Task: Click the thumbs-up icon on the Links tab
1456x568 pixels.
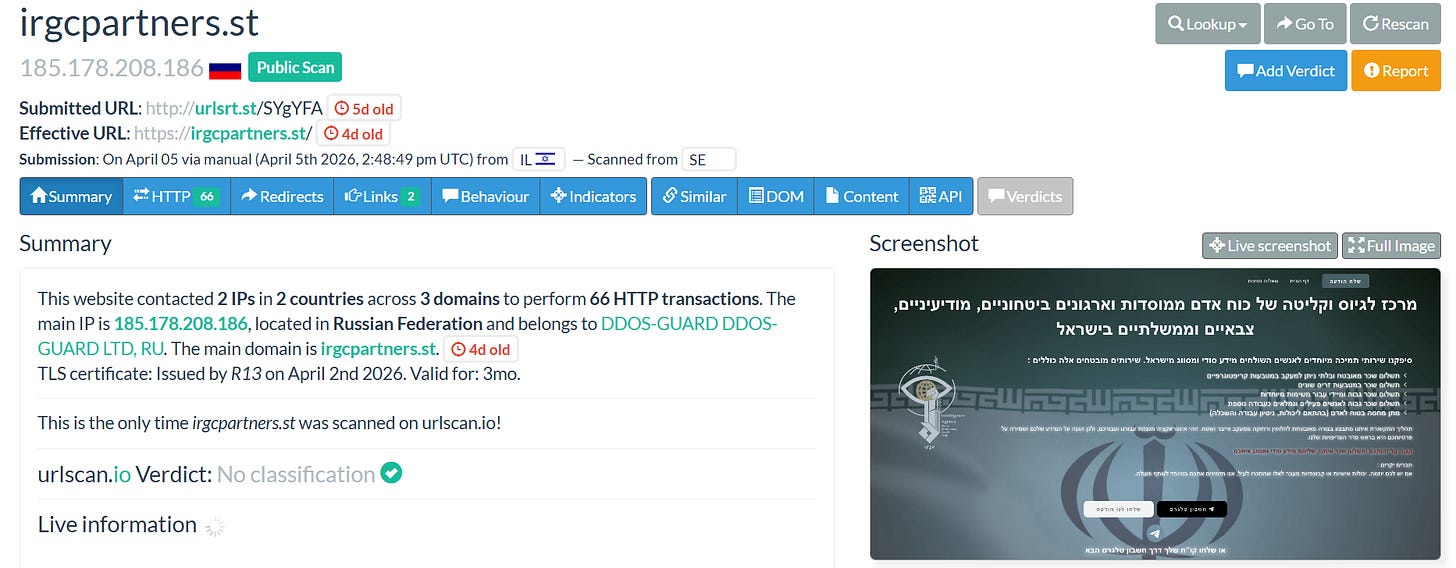Action: click(x=353, y=196)
